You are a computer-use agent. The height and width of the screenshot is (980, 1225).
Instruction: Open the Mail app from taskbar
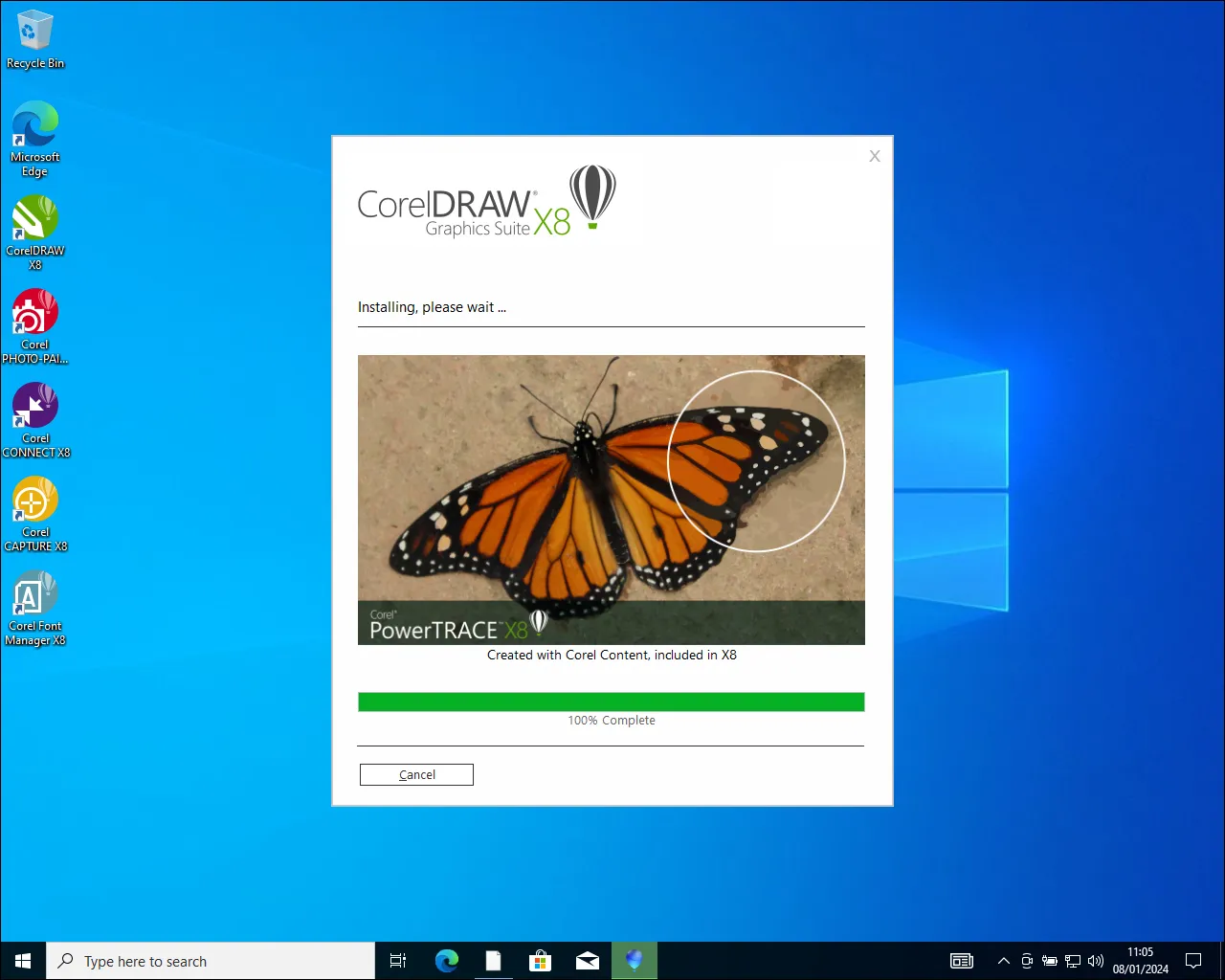tap(587, 960)
